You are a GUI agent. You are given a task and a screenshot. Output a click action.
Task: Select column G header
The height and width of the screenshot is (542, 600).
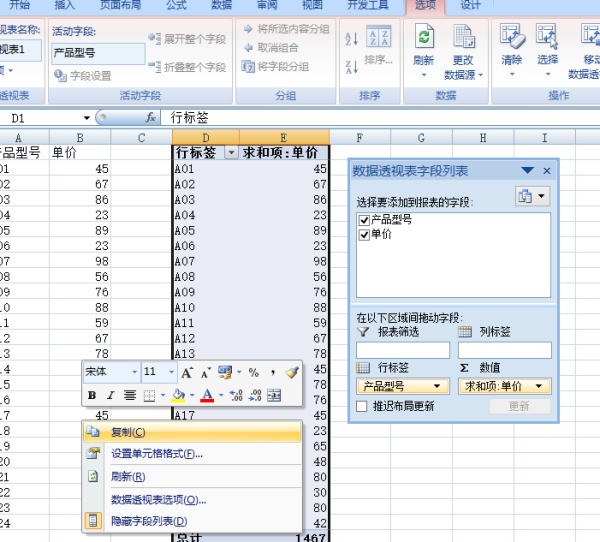coord(421,137)
